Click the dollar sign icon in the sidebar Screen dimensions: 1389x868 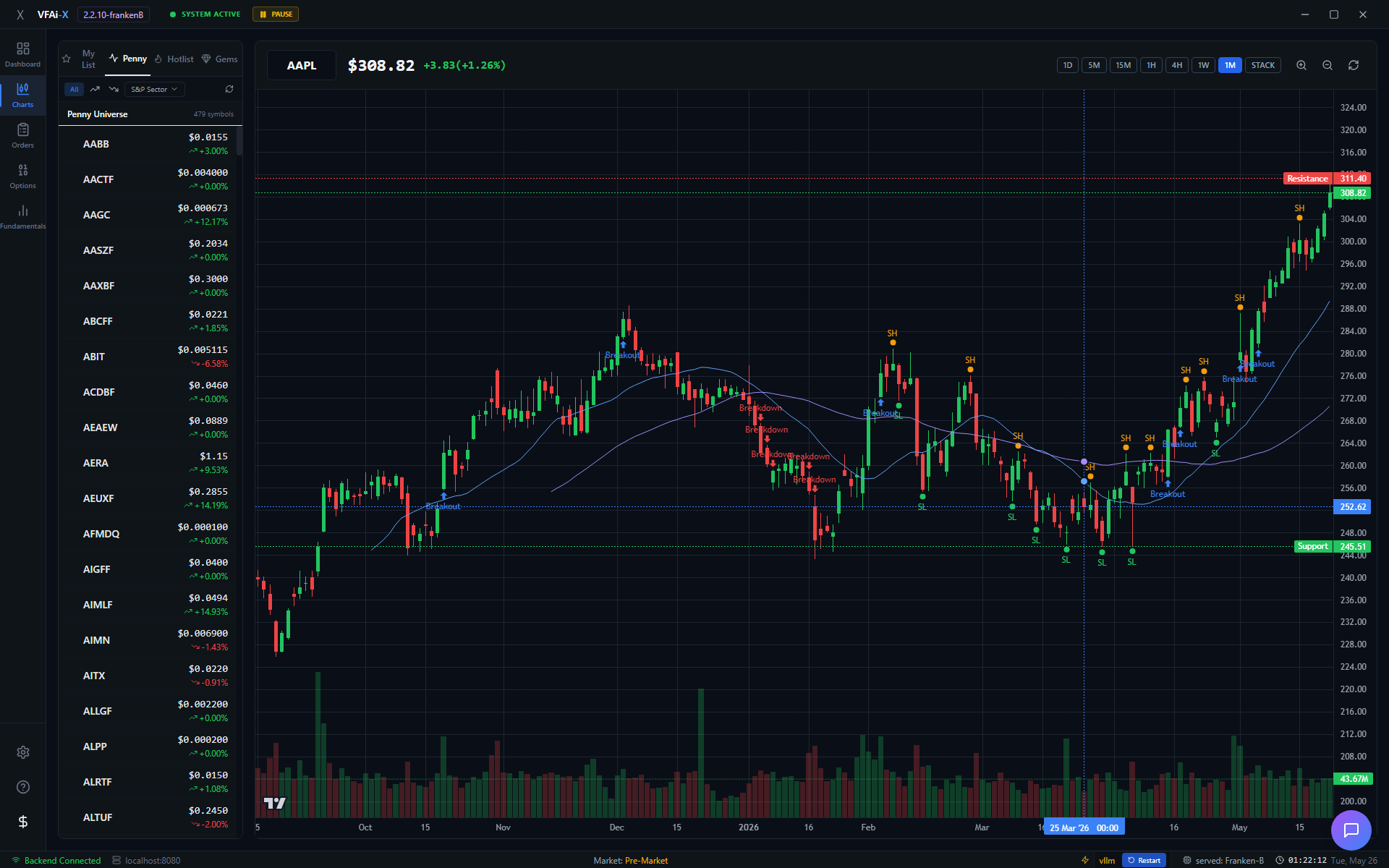[x=23, y=822]
